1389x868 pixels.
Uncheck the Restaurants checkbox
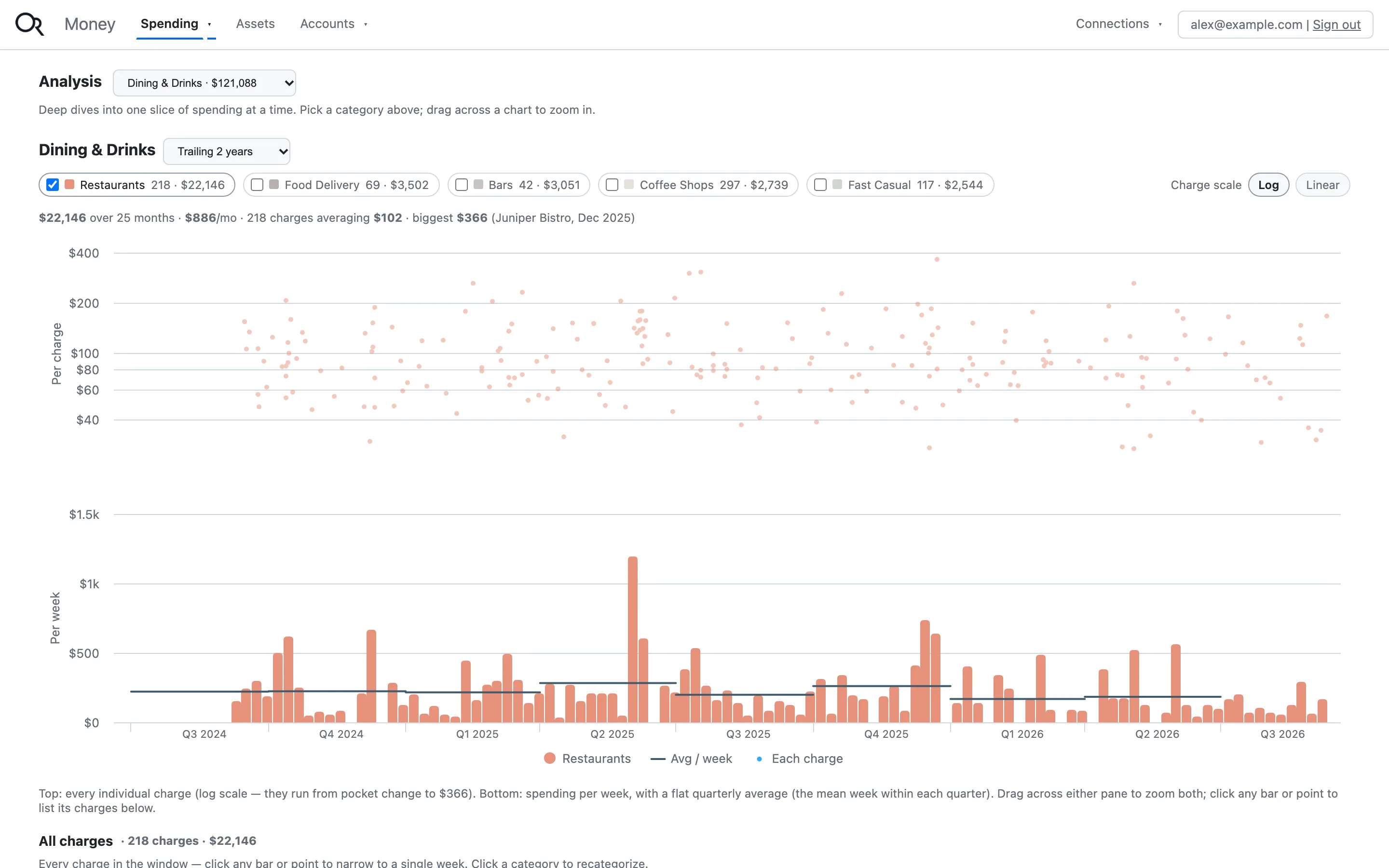click(52, 185)
